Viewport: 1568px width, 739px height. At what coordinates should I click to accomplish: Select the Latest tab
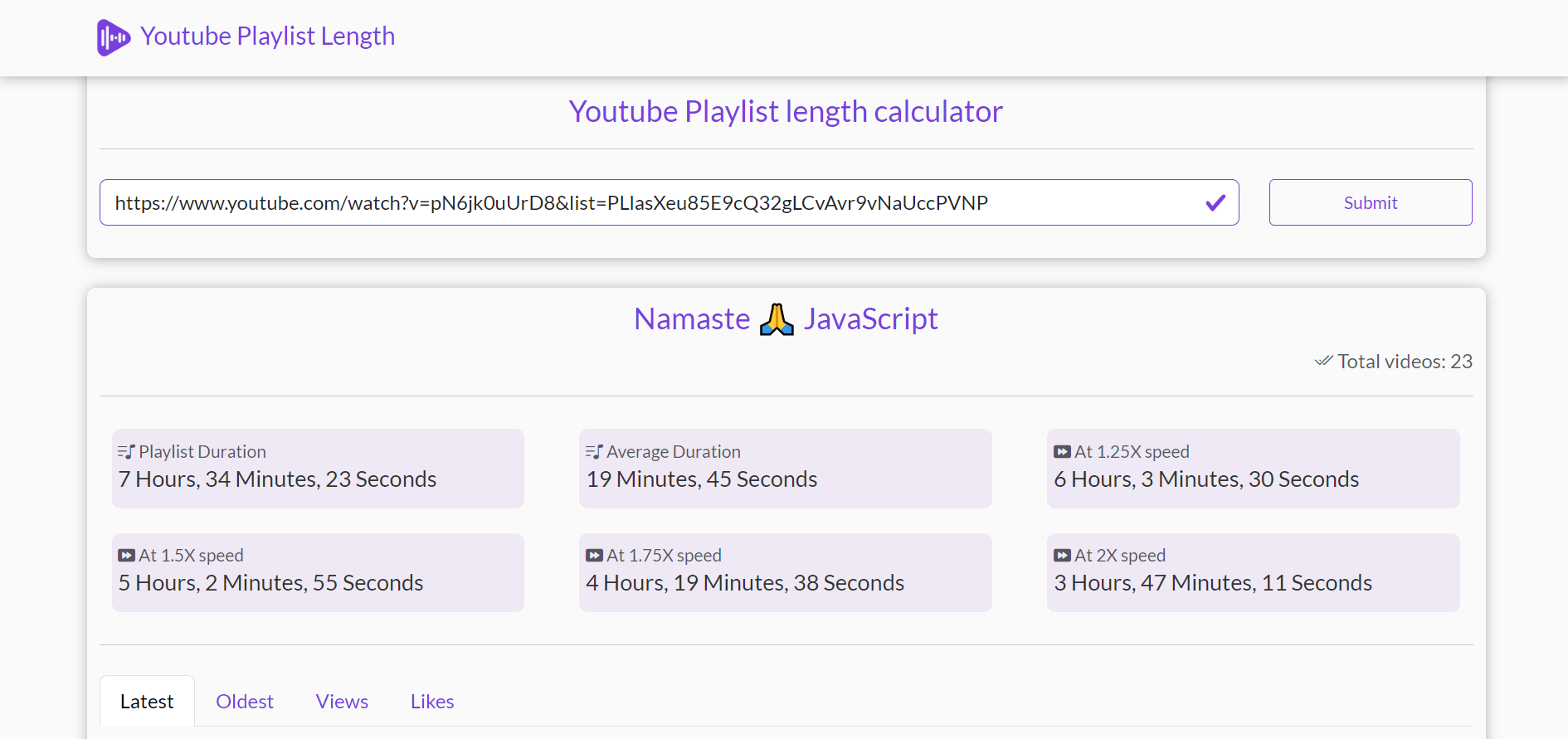[147, 702]
